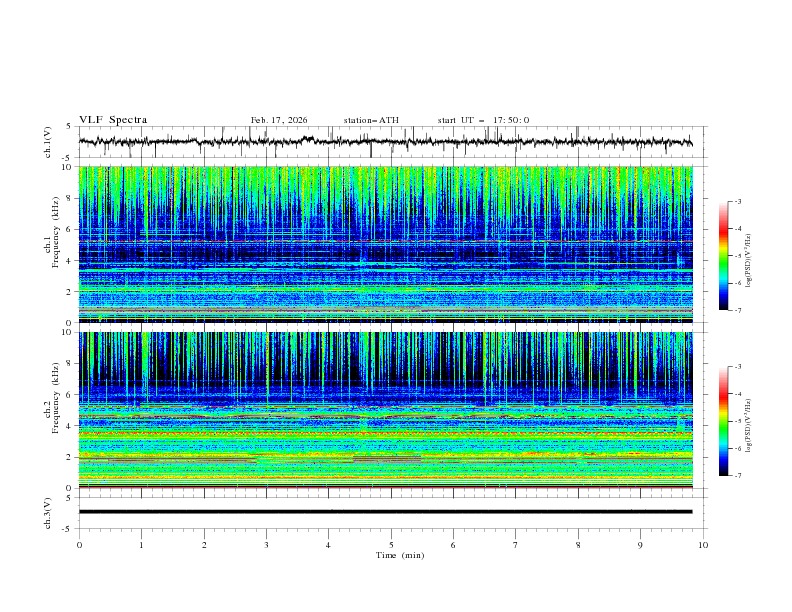
Task: Click the 'station=ATH' header text
Action: (x=371, y=120)
